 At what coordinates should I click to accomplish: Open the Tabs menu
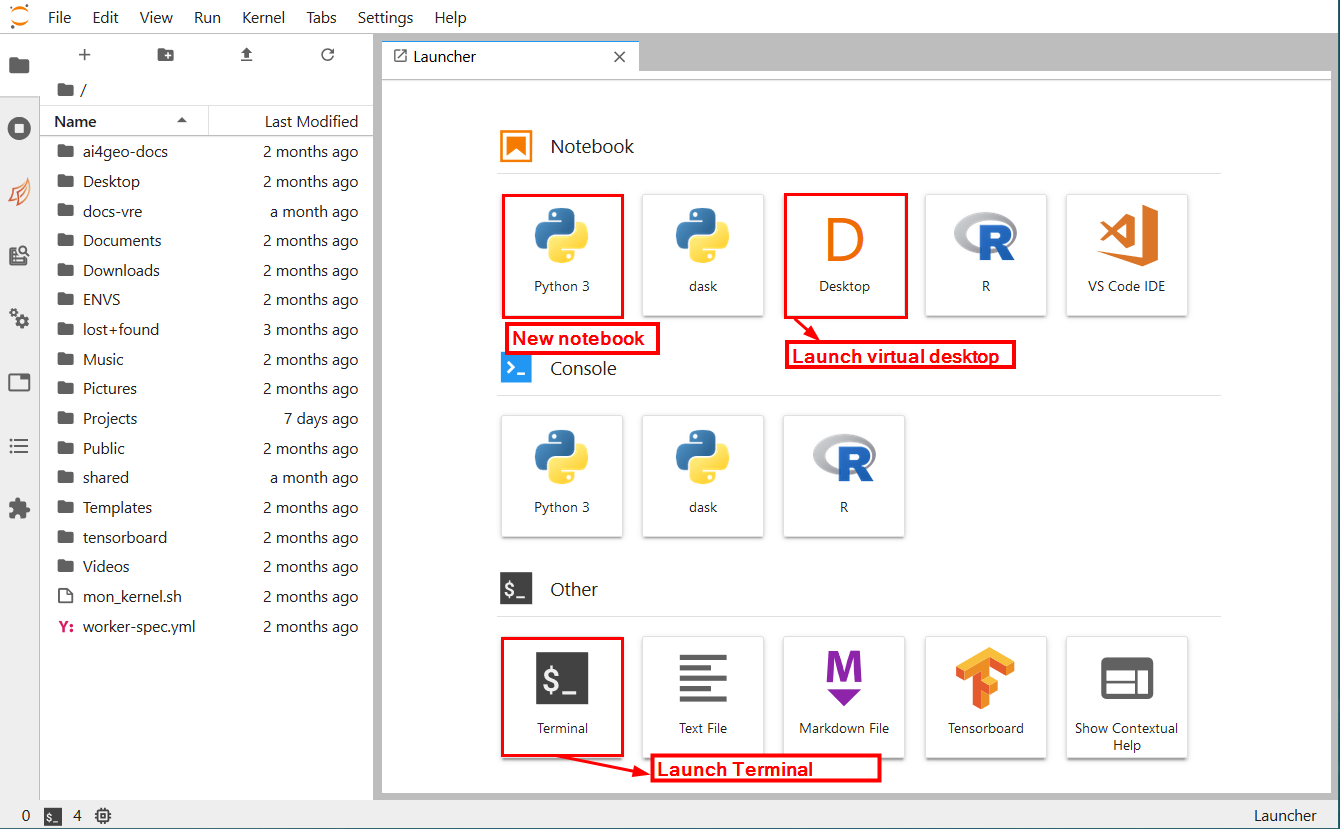(321, 17)
